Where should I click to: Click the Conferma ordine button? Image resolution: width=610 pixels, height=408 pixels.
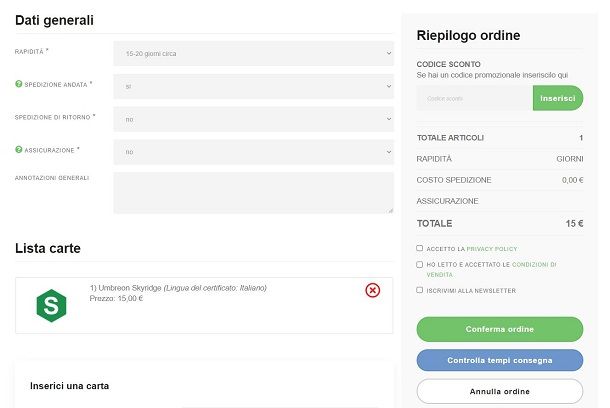pyautogui.click(x=500, y=329)
